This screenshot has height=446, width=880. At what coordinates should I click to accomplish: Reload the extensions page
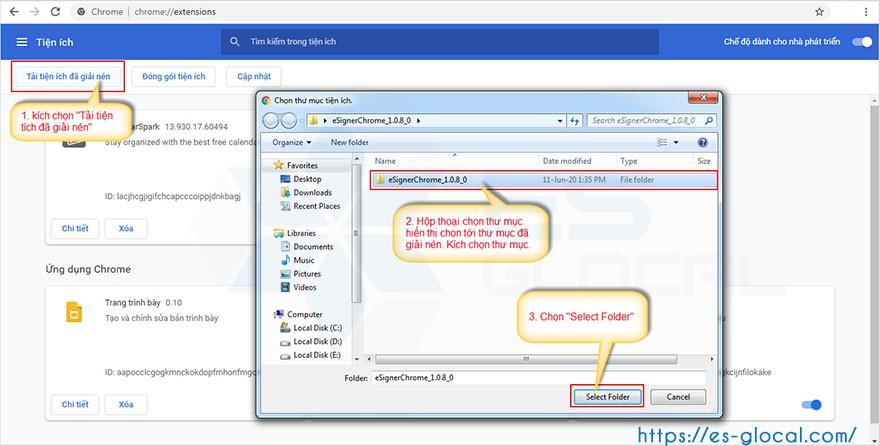[55, 11]
